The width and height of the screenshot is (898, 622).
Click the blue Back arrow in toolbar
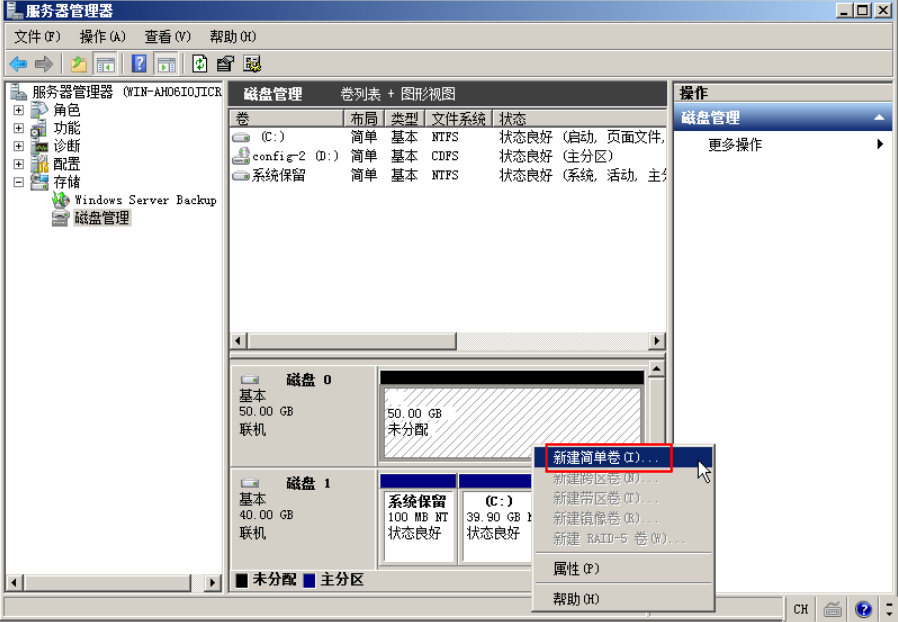18,64
